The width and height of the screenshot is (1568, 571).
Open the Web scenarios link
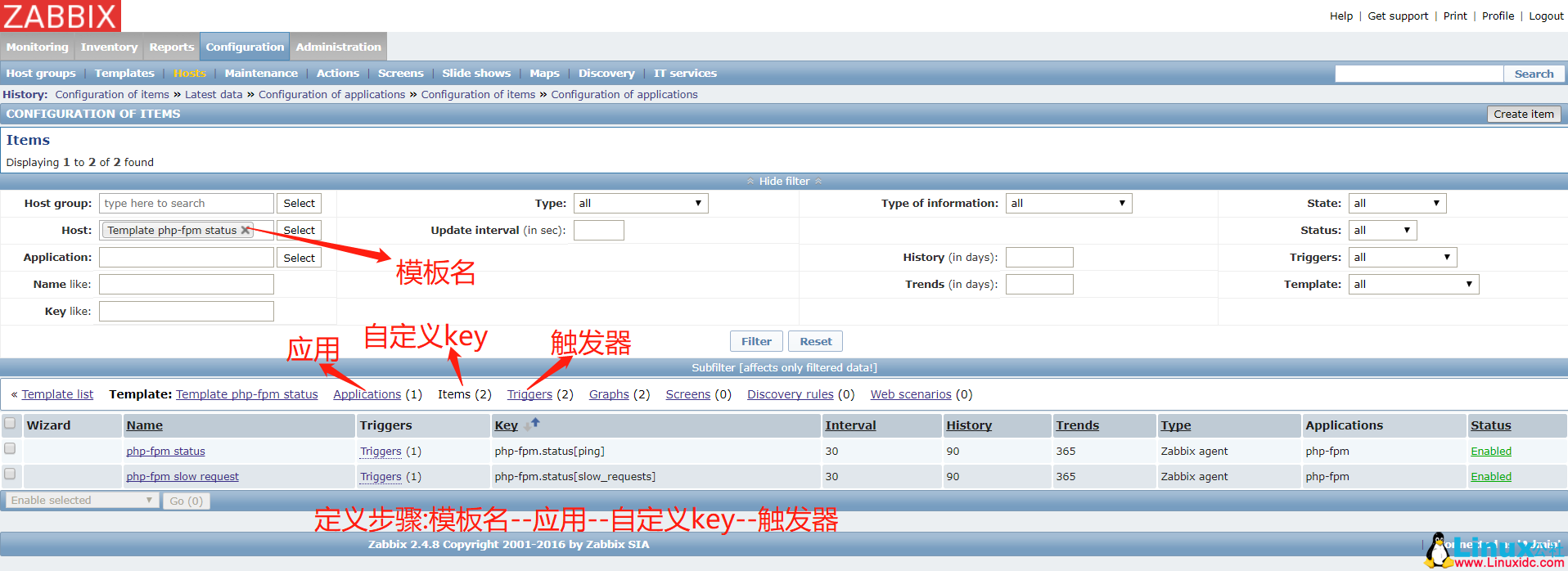point(911,394)
